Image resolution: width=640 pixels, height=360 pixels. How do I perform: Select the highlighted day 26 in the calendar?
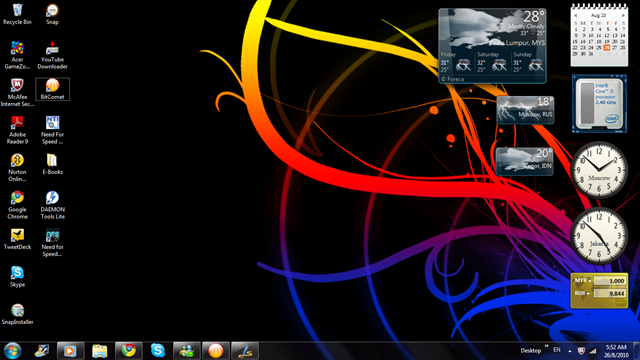point(607,48)
